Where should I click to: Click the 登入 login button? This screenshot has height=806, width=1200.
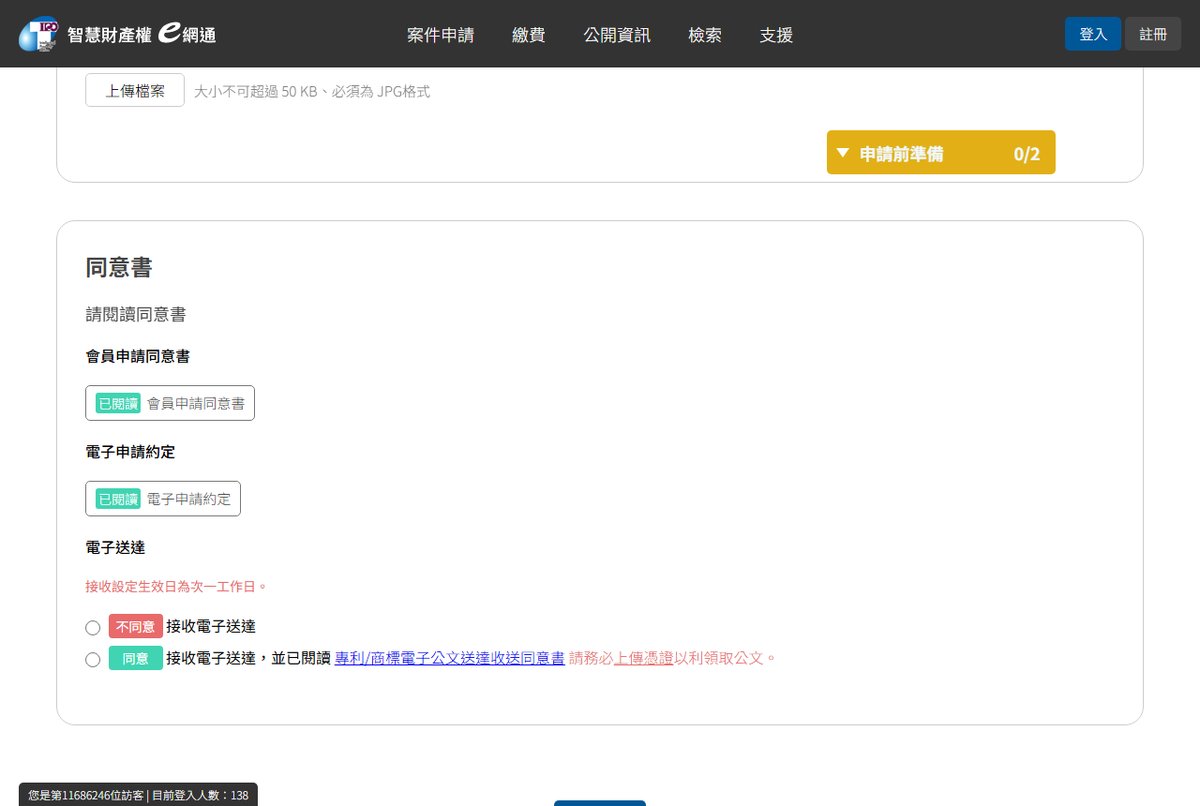click(x=1093, y=34)
